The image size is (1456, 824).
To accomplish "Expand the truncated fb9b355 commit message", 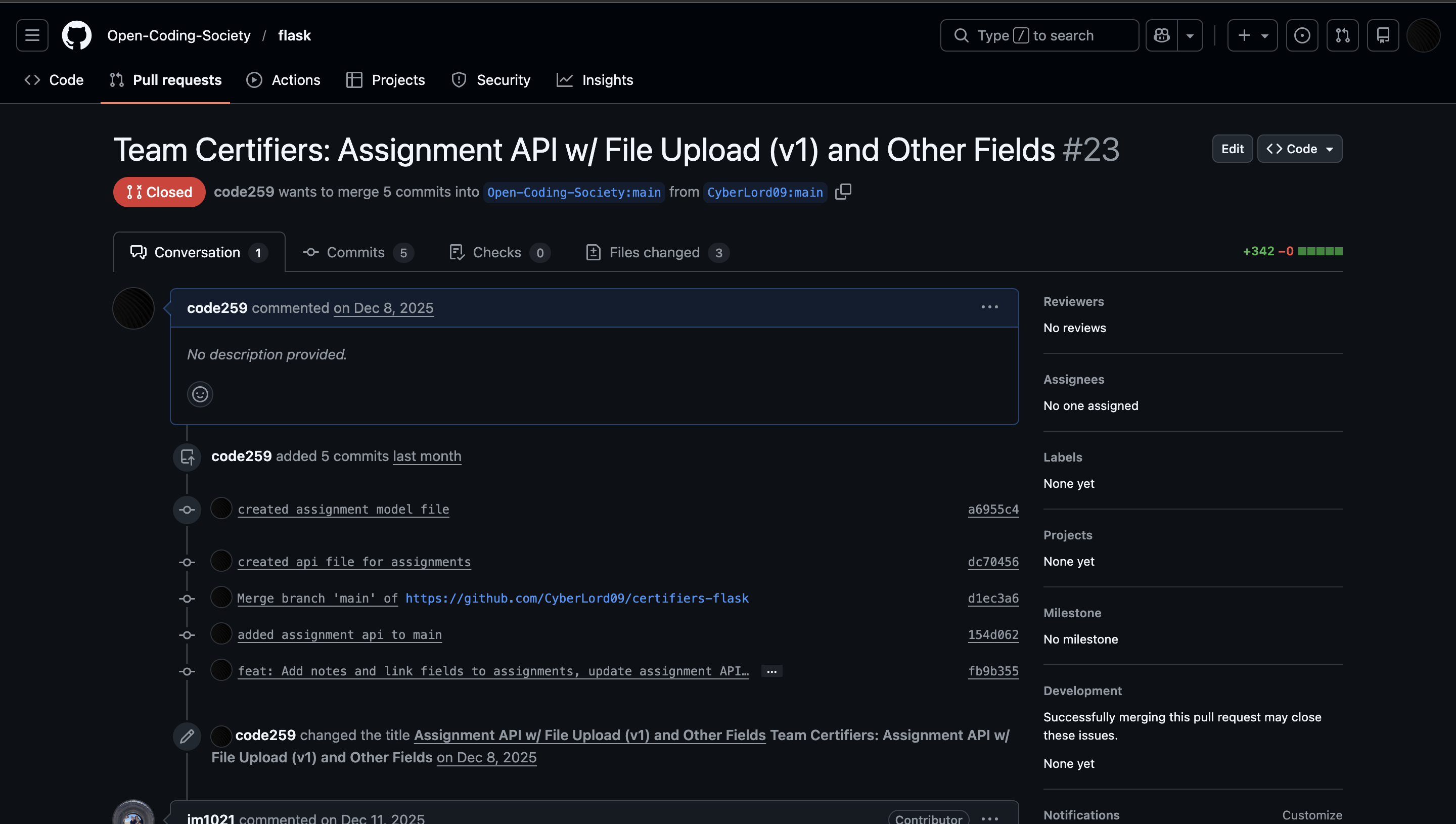I will (771, 671).
